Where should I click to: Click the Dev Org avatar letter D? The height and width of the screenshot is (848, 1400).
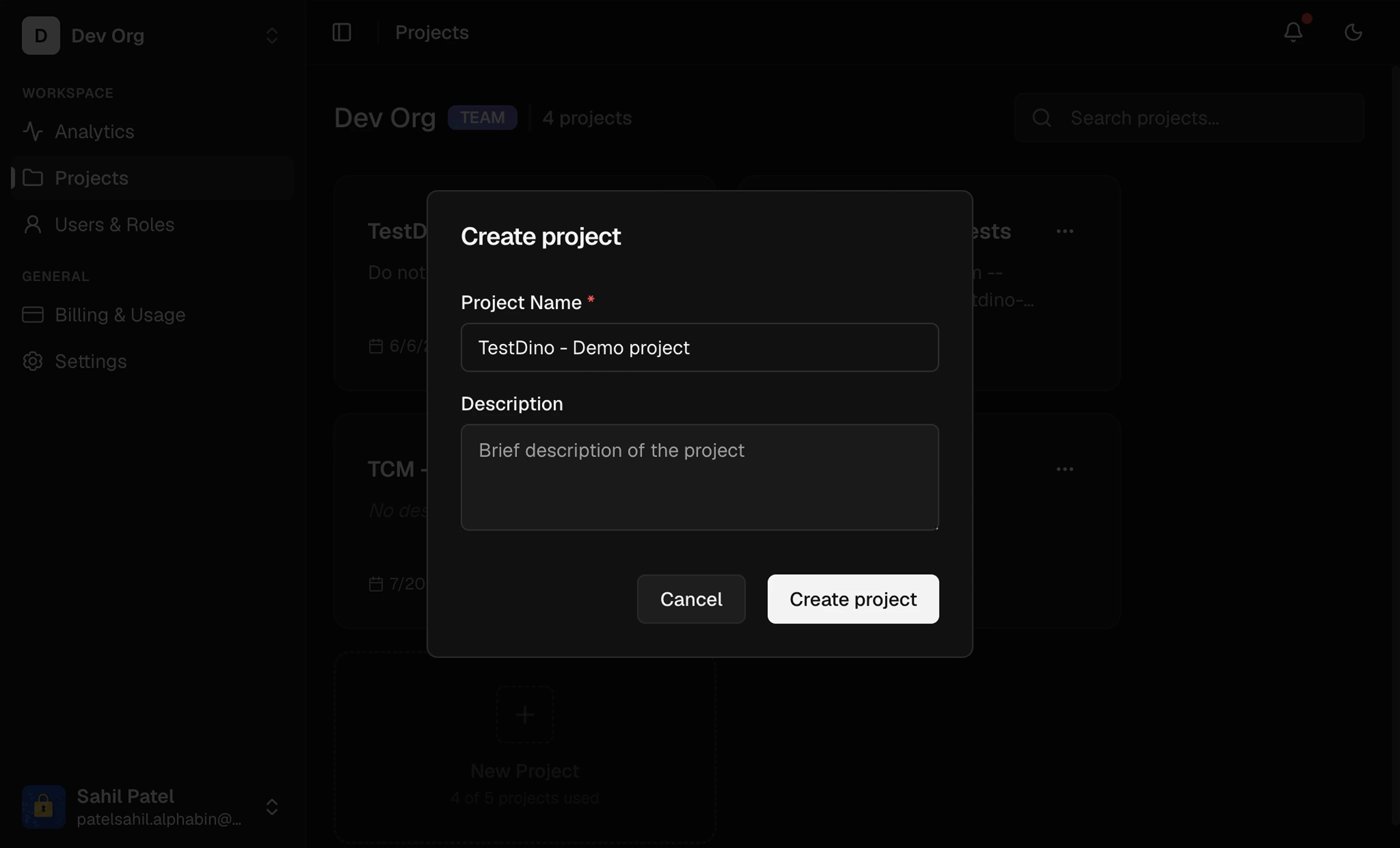[41, 35]
